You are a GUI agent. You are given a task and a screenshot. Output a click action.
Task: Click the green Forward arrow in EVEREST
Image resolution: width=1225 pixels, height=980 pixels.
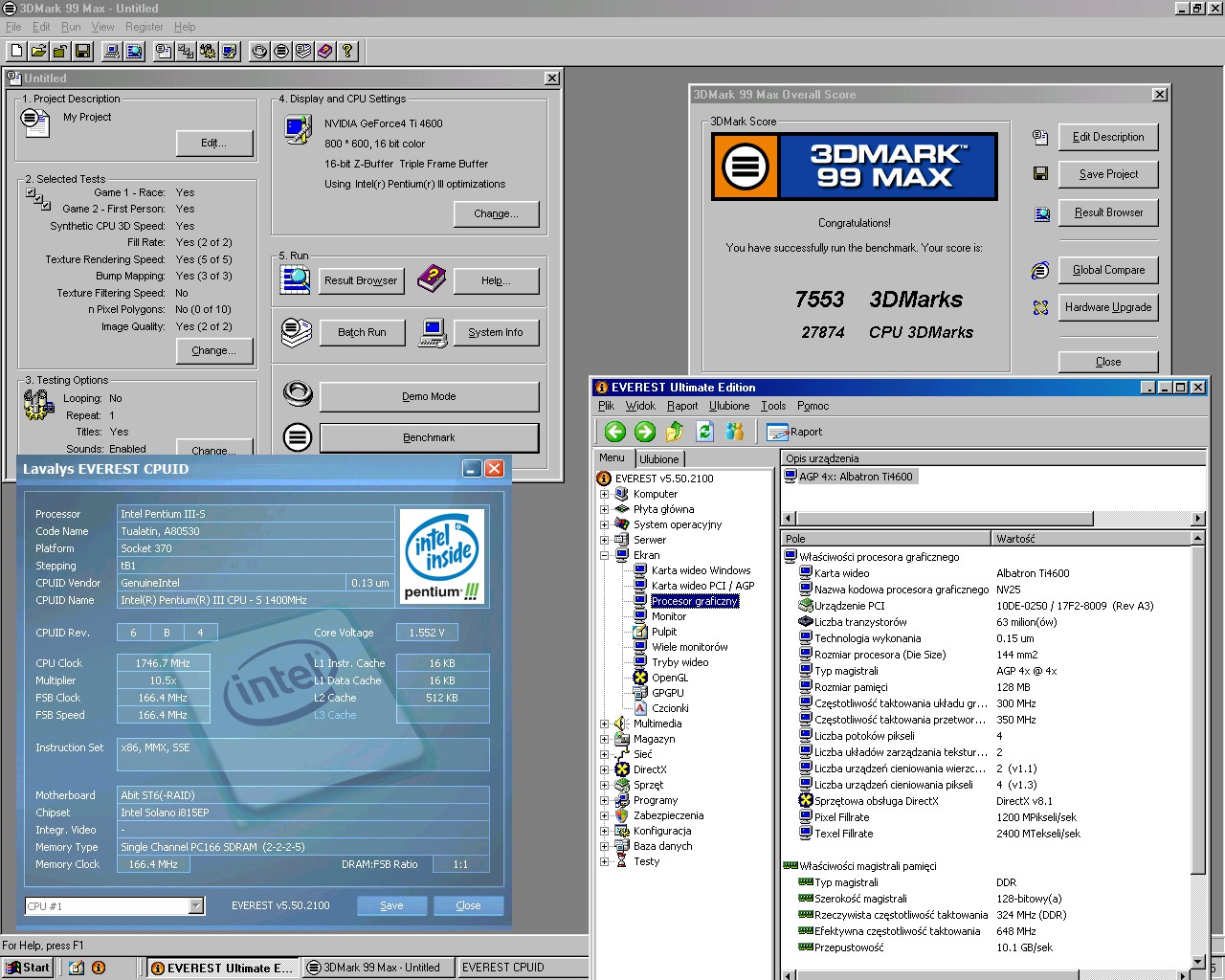[645, 432]
